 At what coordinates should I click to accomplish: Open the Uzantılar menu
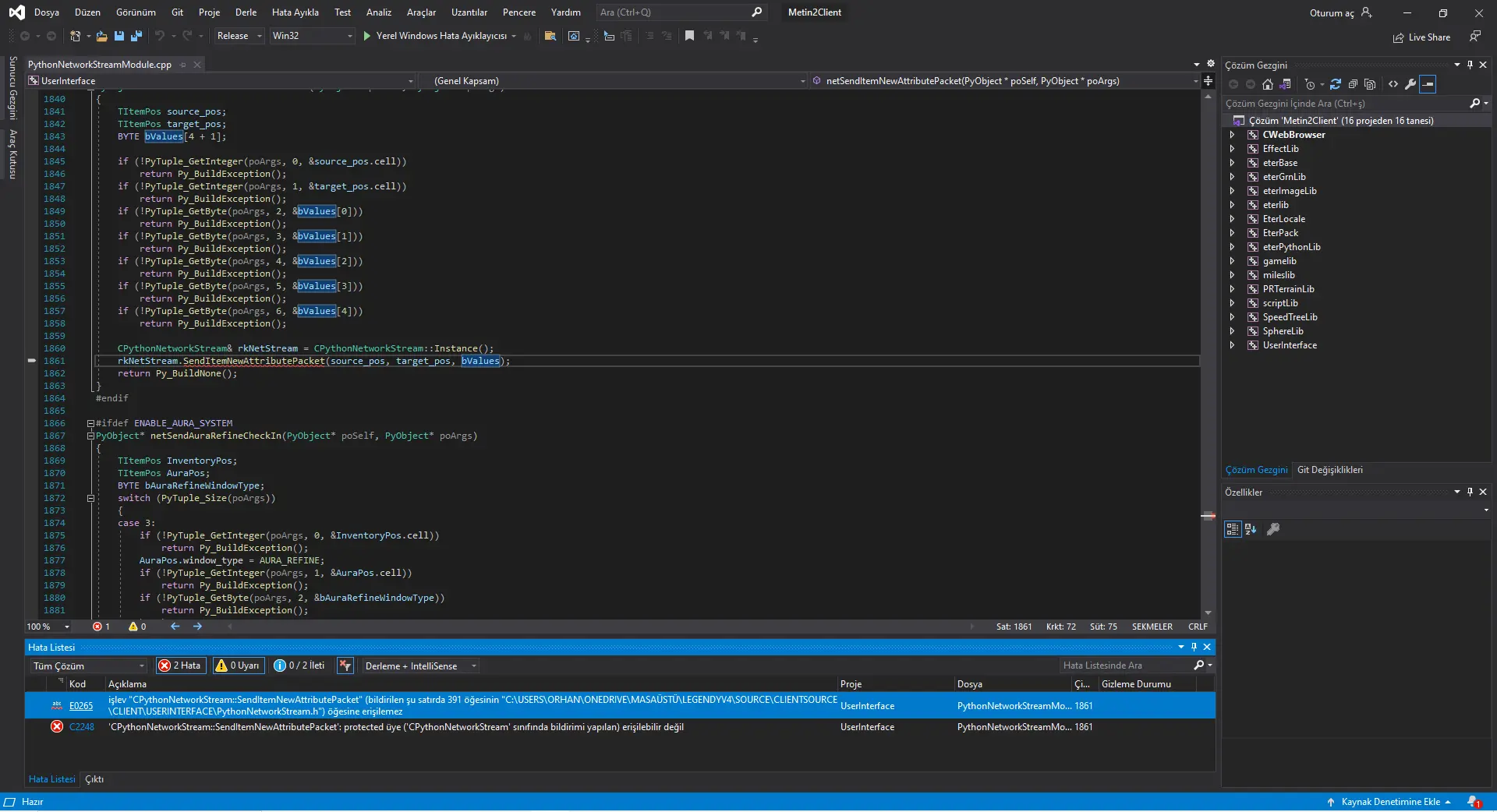(x=469, y=12)
